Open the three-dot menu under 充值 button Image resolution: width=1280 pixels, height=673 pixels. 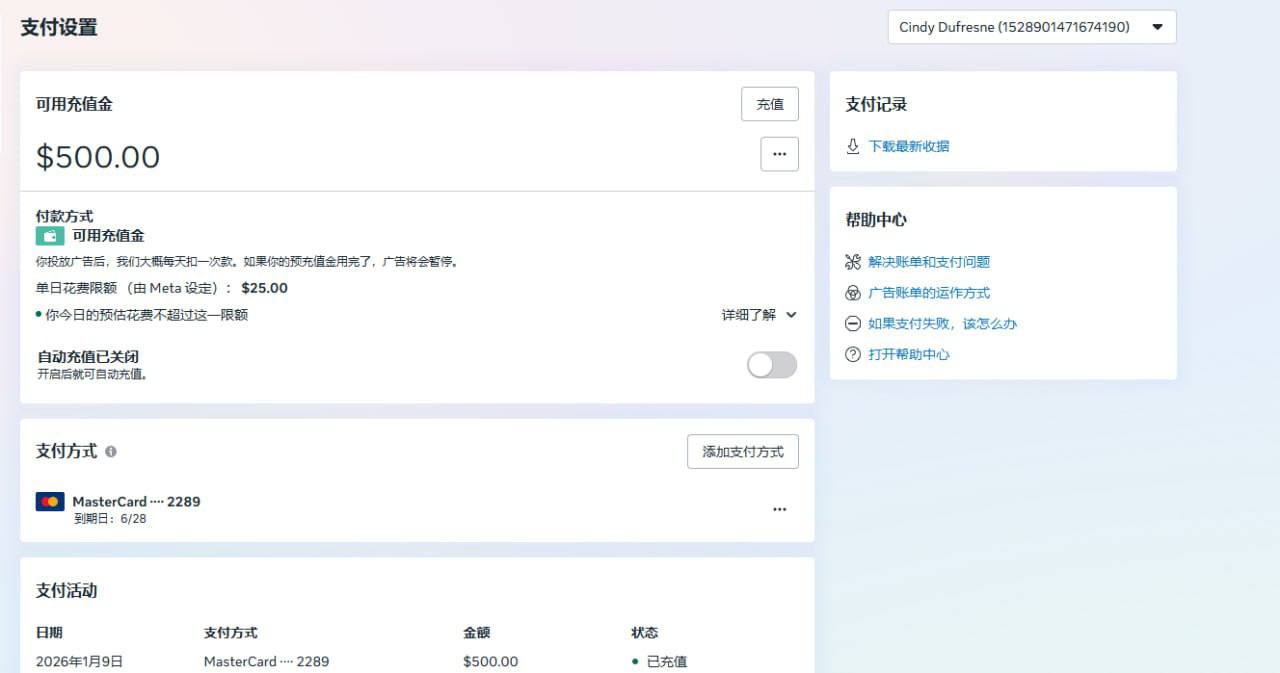click(779, 154)
